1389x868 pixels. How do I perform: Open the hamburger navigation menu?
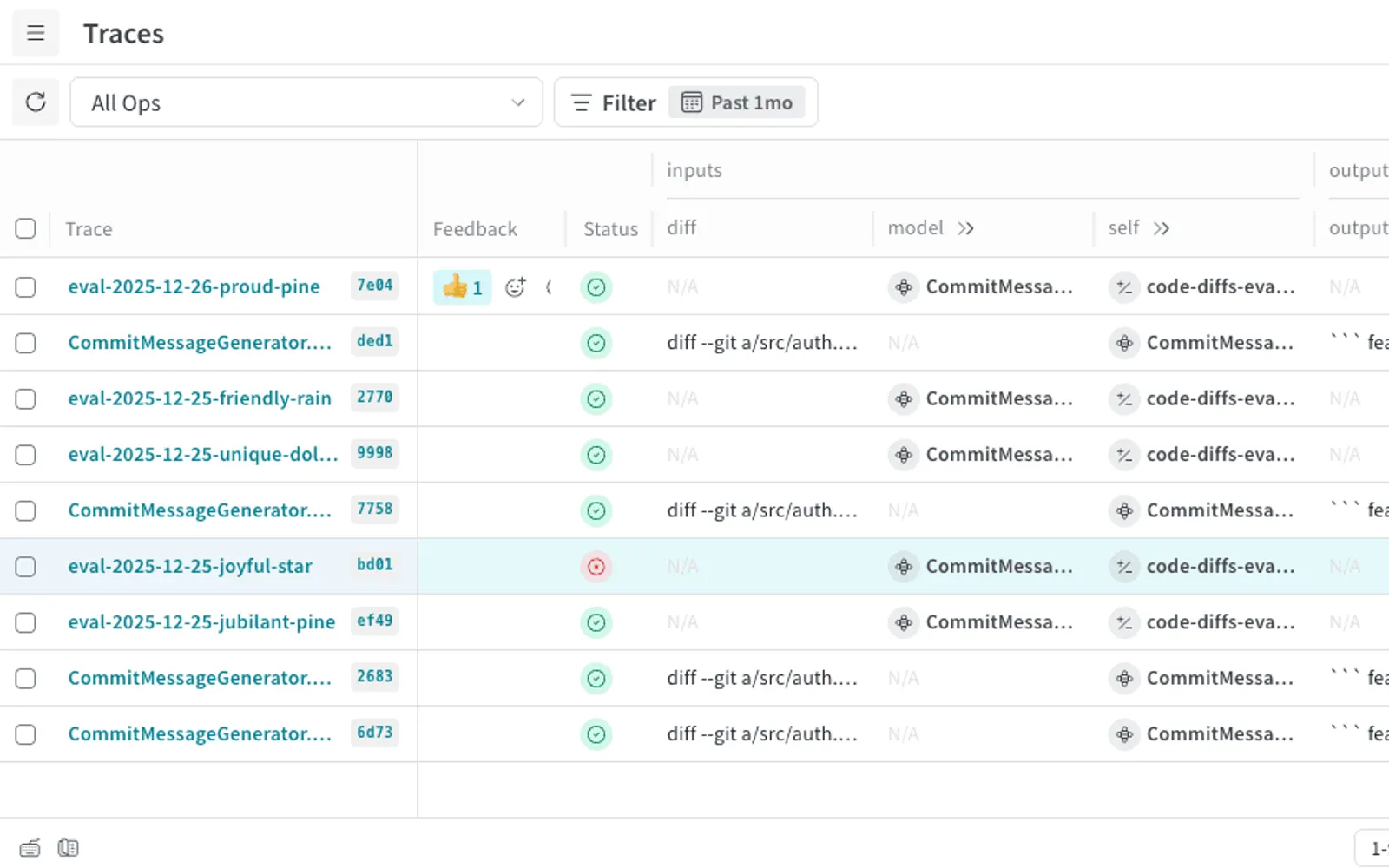tap(36, 34)
